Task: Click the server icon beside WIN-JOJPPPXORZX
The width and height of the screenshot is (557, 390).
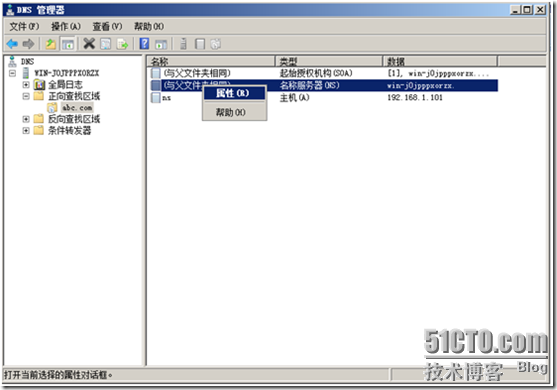Action: (26, 73)
